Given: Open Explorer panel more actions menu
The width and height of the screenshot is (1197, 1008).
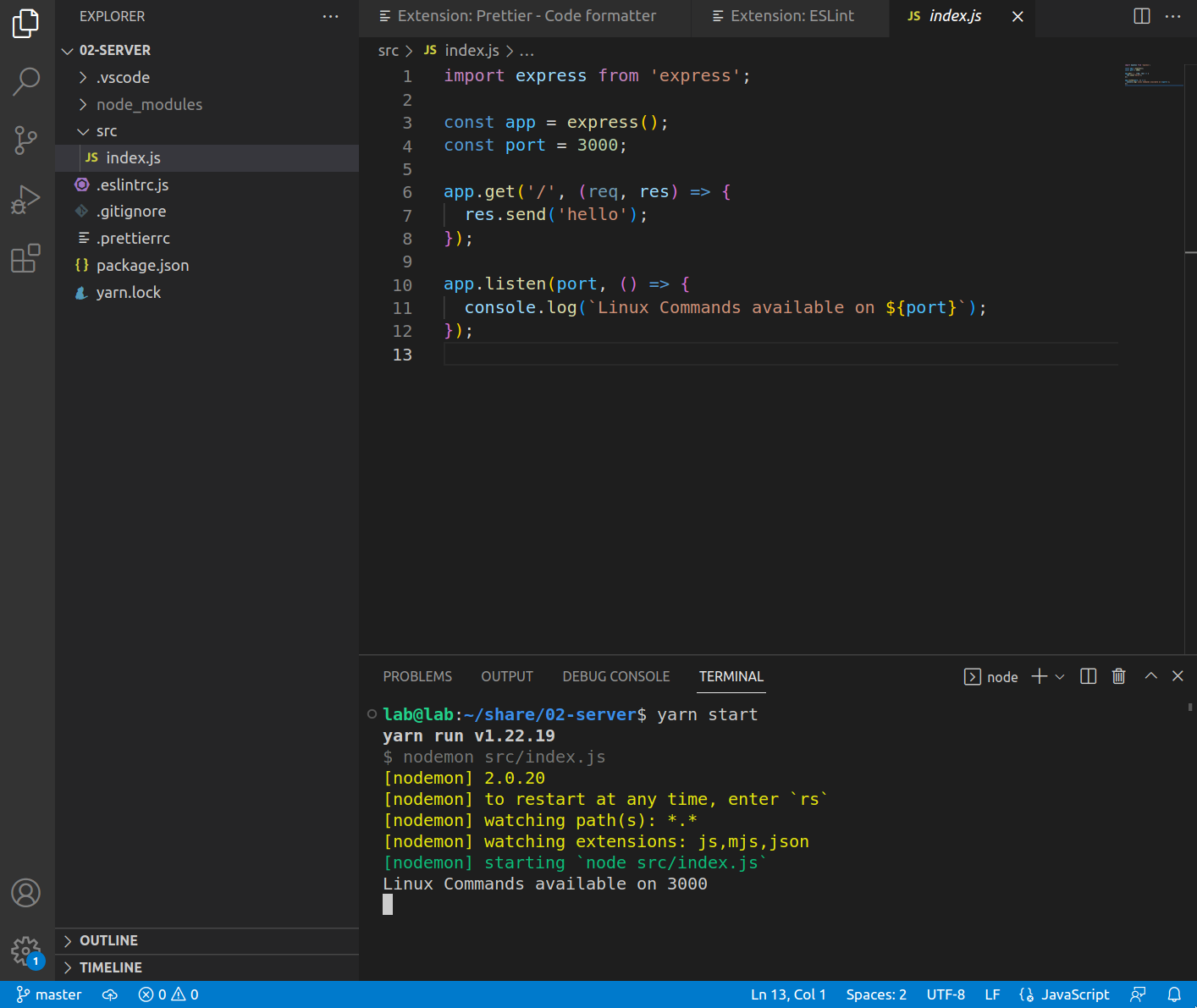Looking at the screenshot, I should [331, 16].
